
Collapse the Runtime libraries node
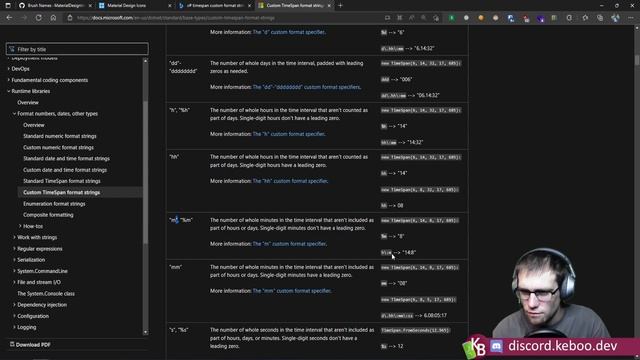tap(9, 91)
